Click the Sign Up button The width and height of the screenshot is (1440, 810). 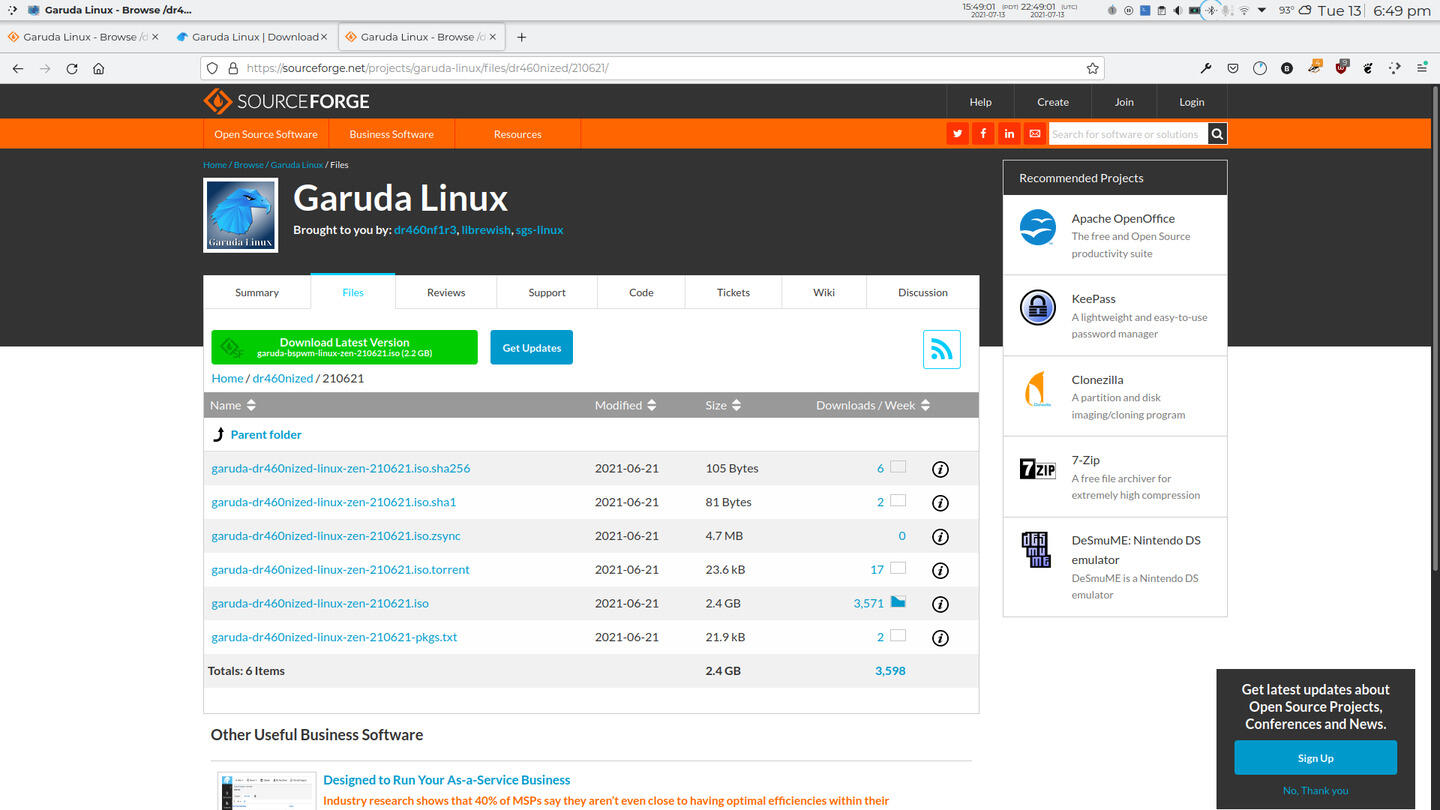click(x=1315, y=758)
